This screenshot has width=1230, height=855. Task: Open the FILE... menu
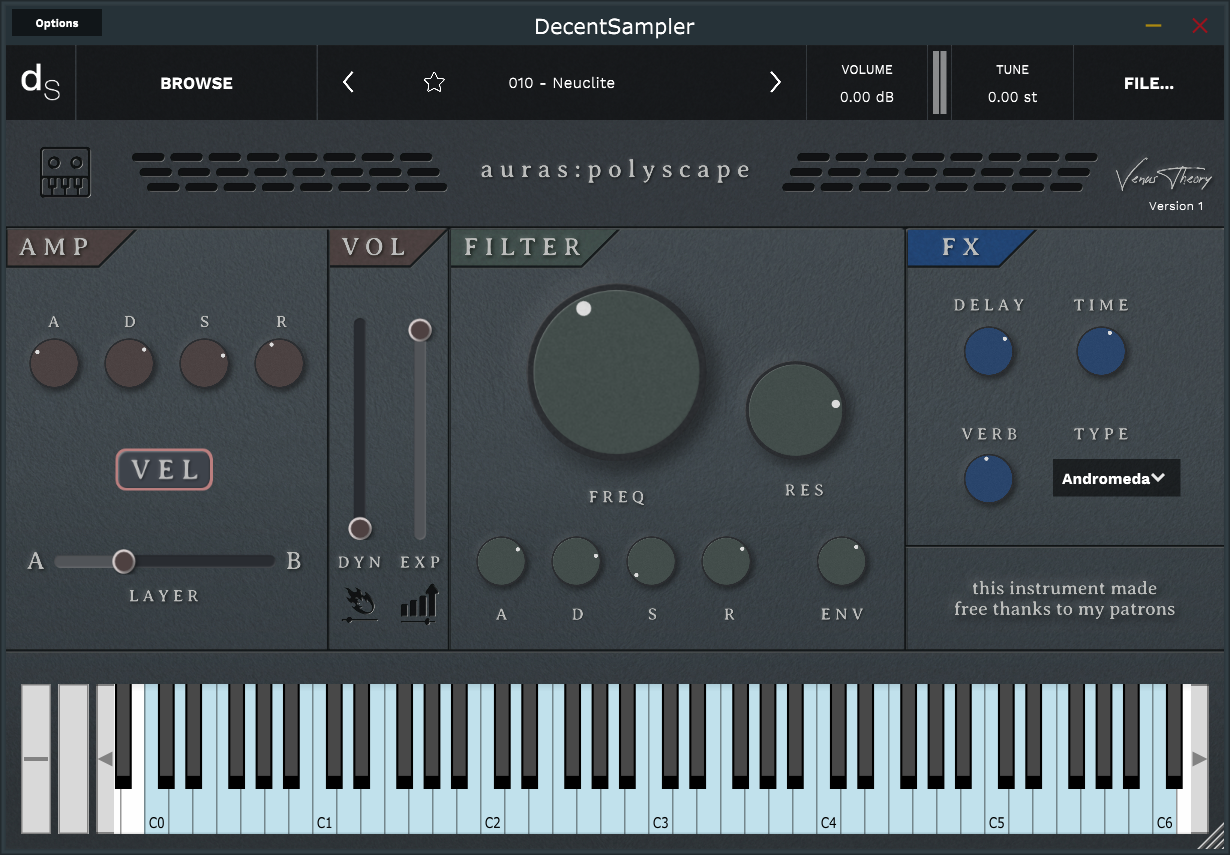pyautogui.click(x=1149, y=83)
